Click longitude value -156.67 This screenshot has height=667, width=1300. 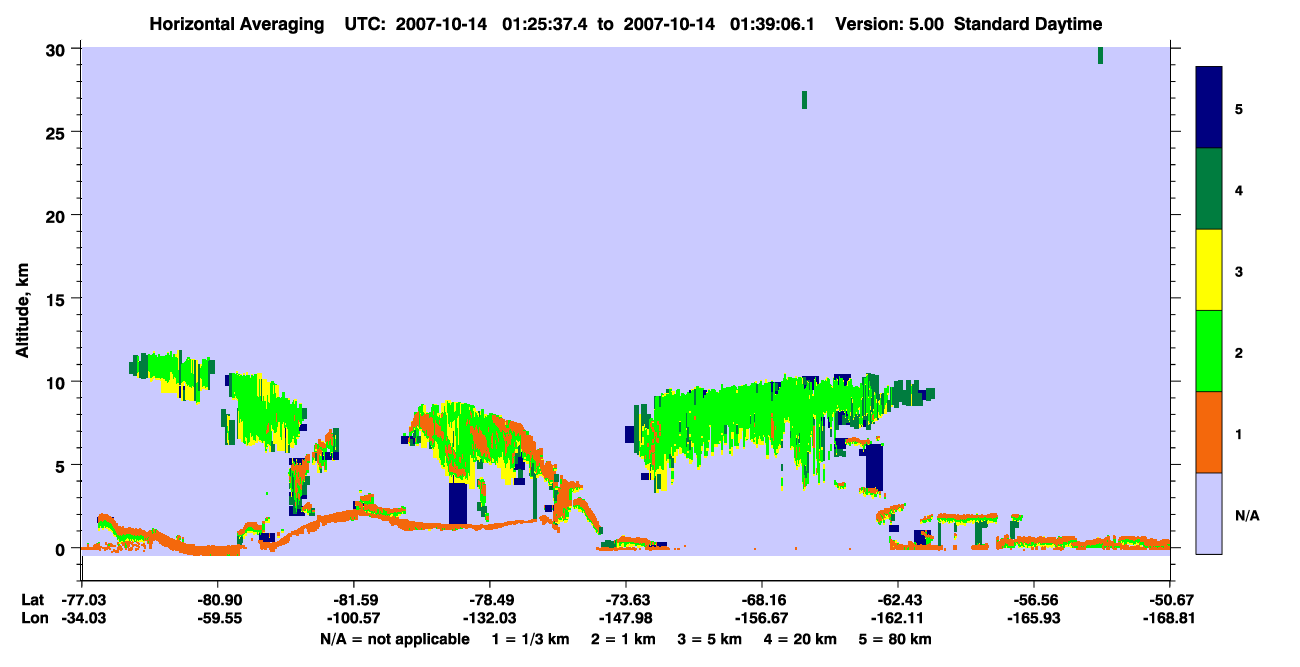762,618
